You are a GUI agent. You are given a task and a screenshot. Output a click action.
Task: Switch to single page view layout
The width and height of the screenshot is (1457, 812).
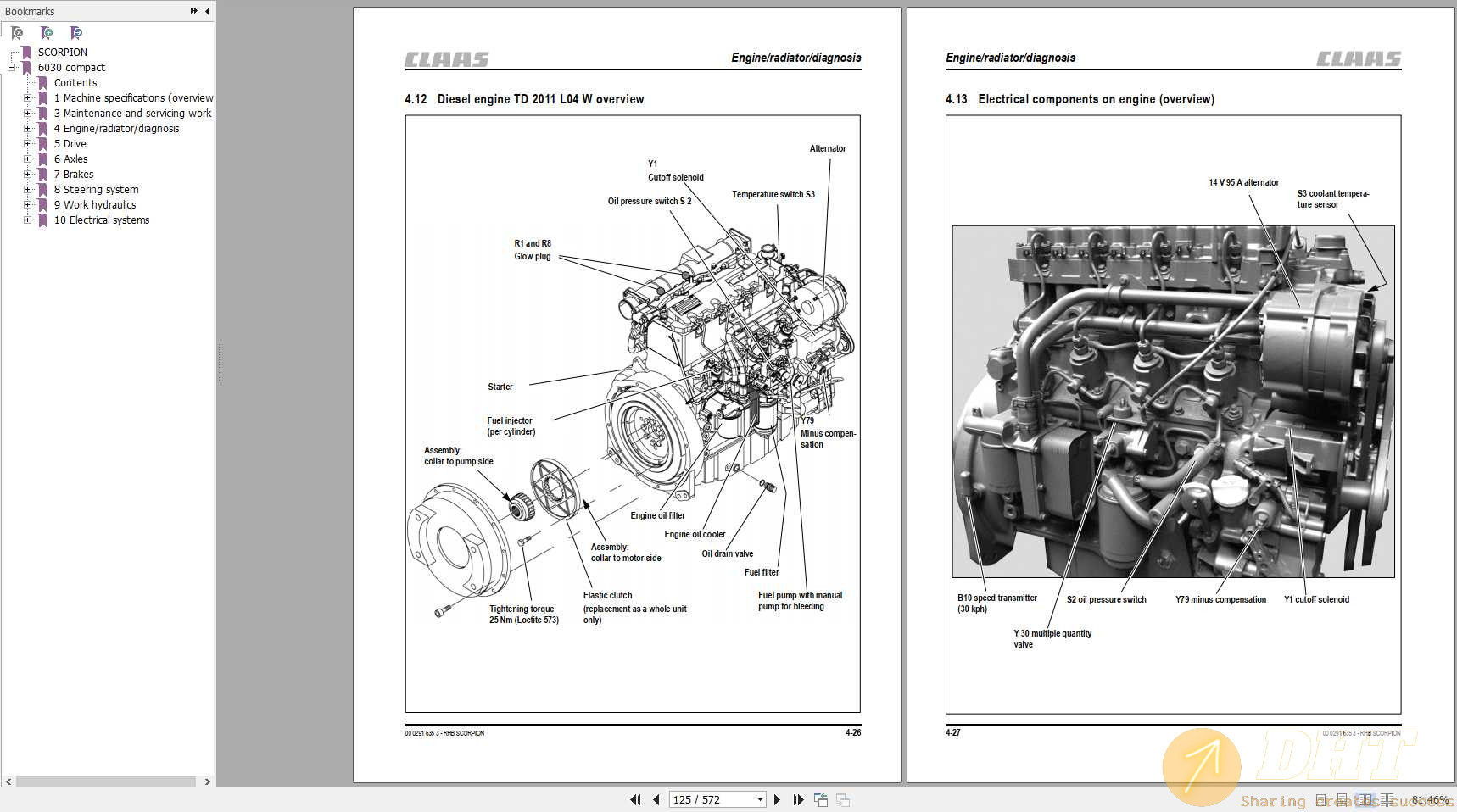[1320, 799]
